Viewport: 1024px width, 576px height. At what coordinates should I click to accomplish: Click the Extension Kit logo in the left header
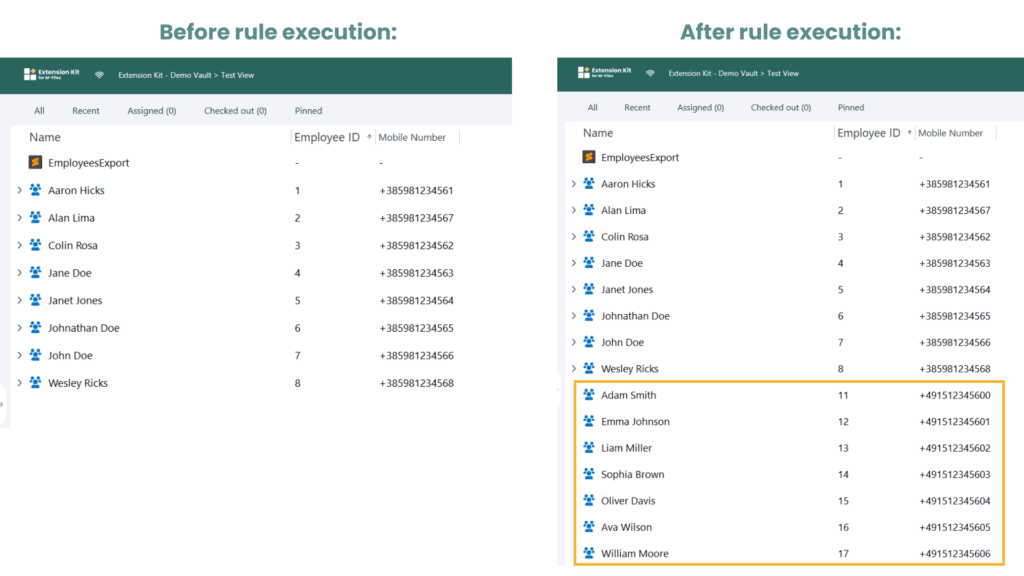52,74
